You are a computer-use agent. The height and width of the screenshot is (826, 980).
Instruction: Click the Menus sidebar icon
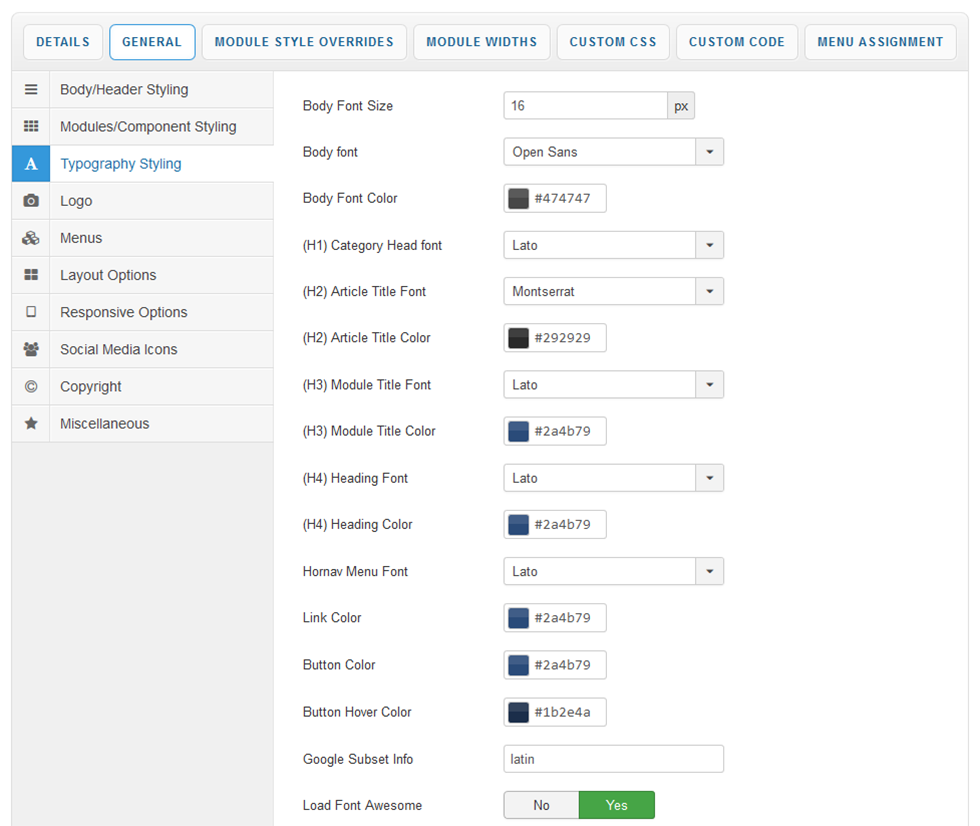coord(31,238)
